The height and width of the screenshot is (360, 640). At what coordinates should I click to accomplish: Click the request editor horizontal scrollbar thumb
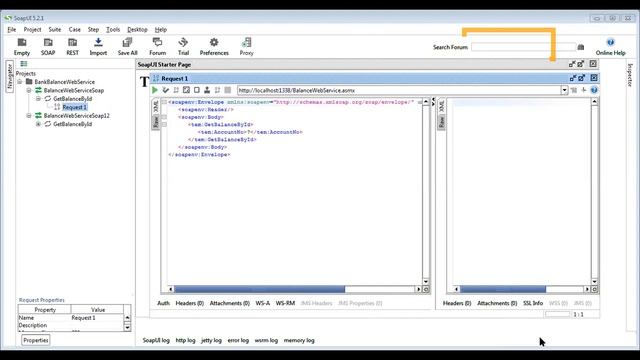260,289
